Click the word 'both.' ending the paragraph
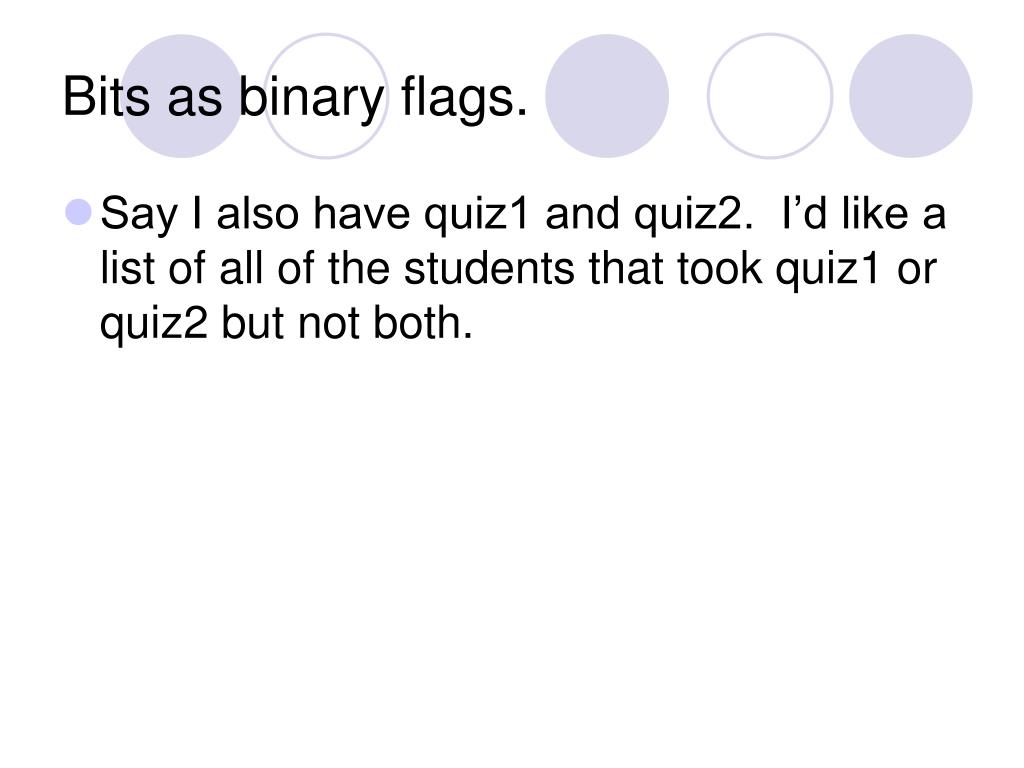The image size is (1024, 768). click(422, 323)
